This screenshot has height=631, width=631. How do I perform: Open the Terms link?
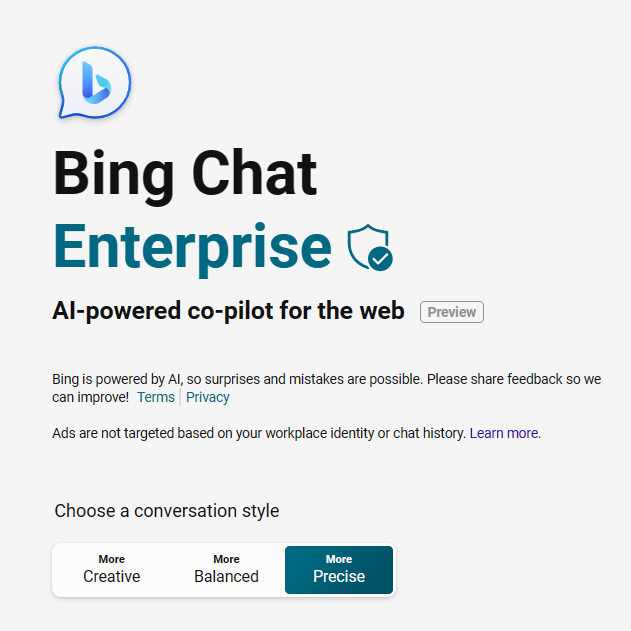(156, 397)
